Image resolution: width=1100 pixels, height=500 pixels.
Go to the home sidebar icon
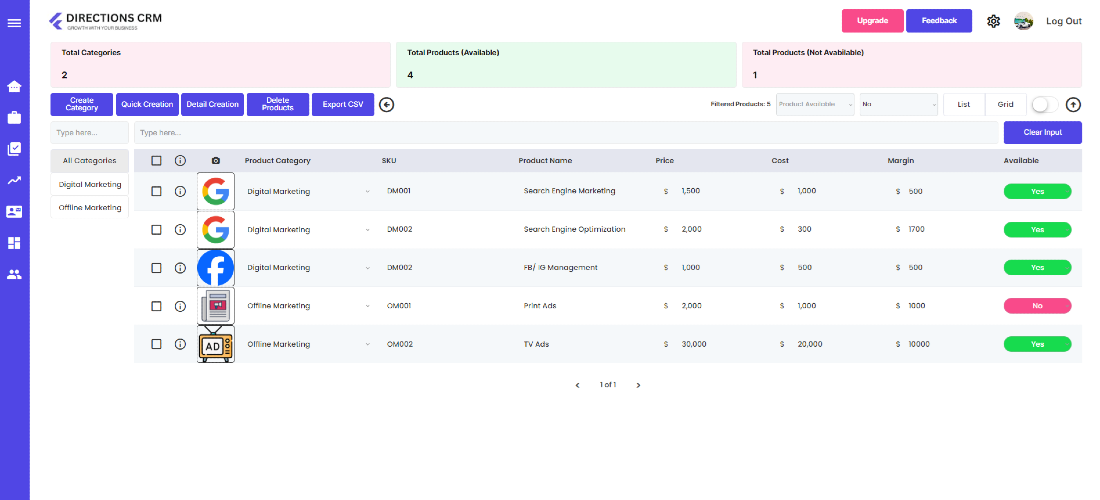(14, 86)
